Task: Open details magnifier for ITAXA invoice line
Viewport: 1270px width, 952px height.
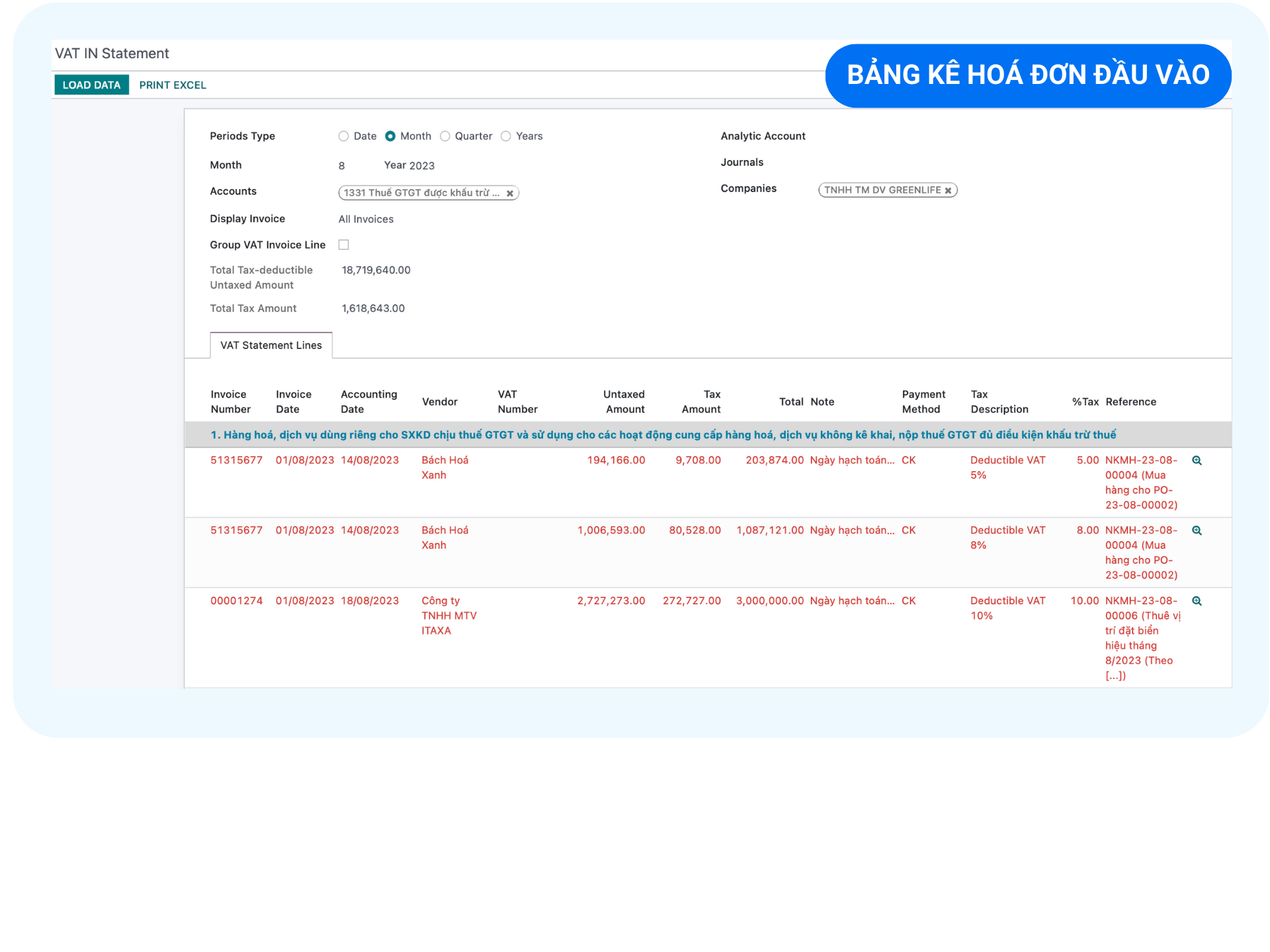Action: (1197, 602)
